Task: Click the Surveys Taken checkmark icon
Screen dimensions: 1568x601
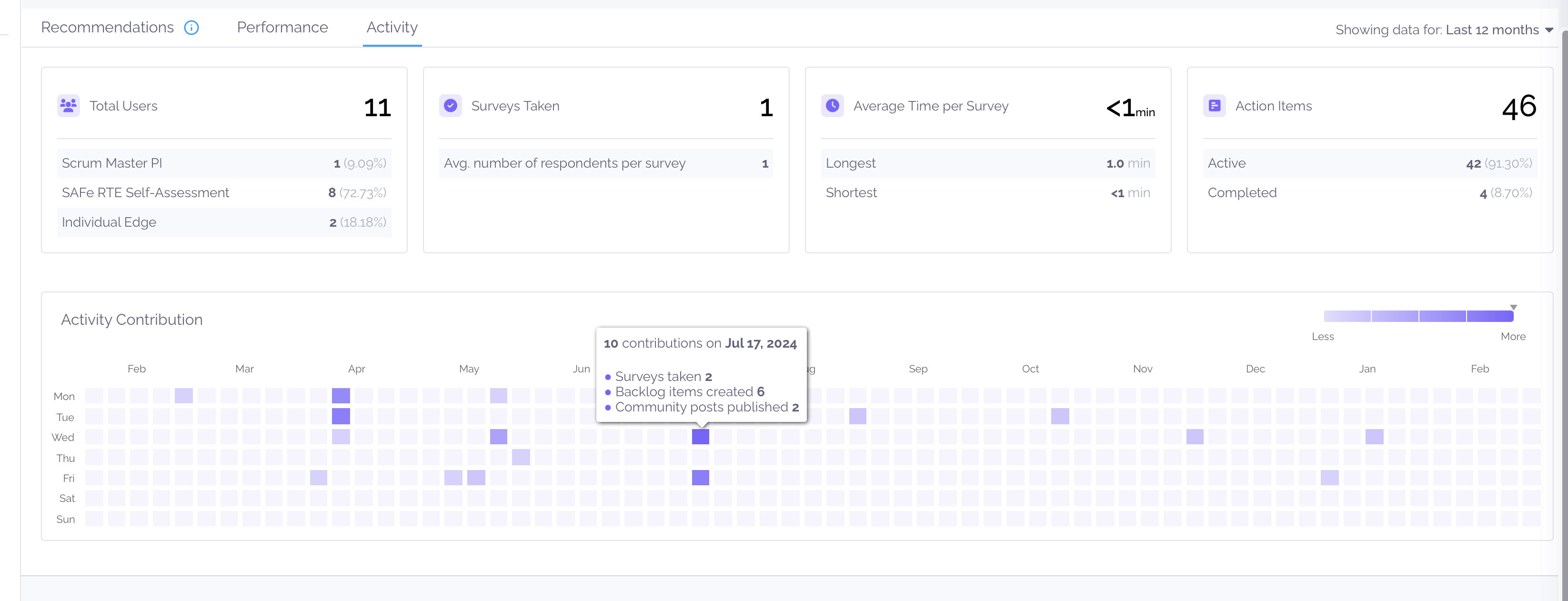Action: point(451,106)
